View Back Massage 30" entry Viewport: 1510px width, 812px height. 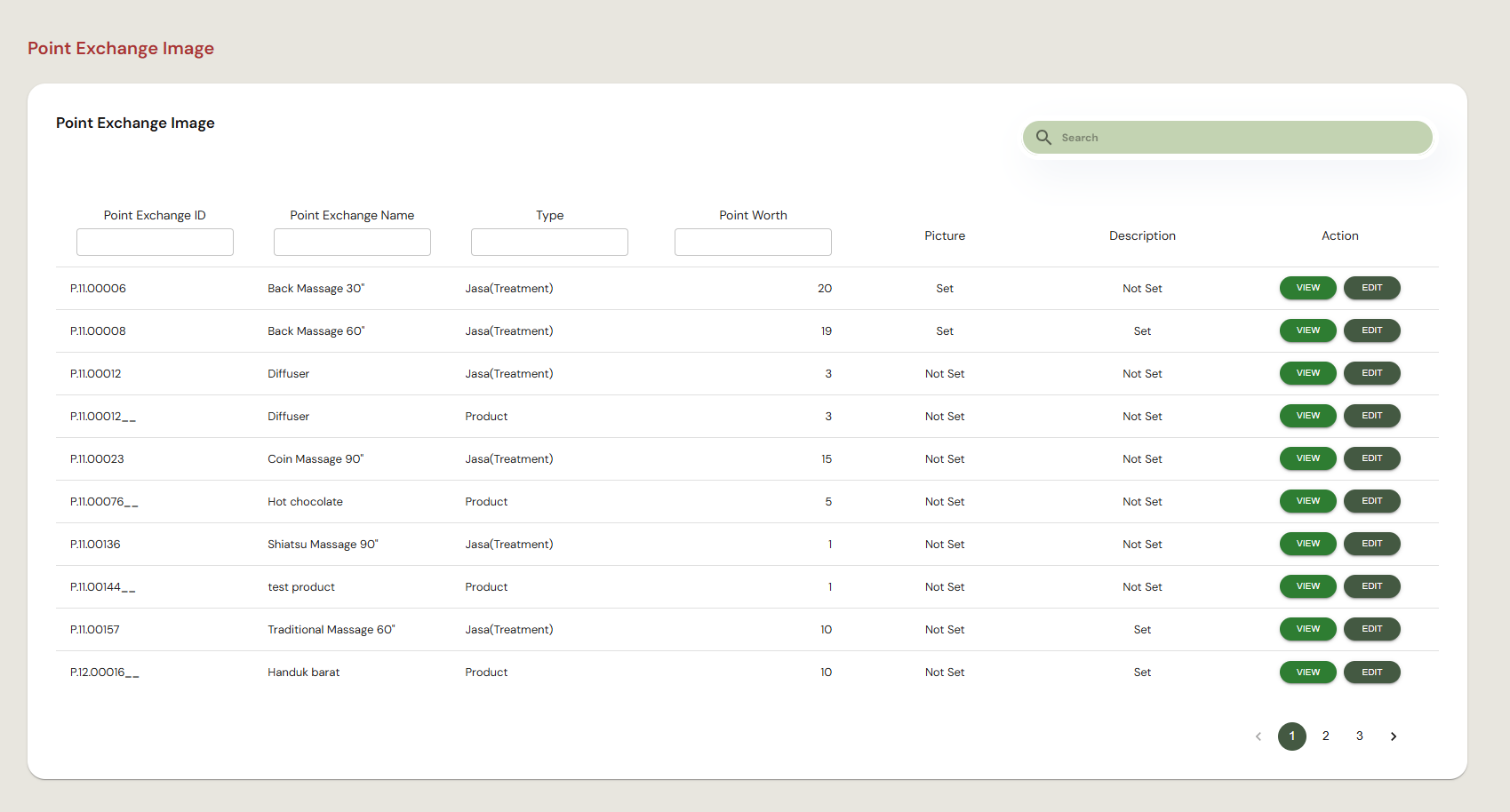tap(1308, 288)
